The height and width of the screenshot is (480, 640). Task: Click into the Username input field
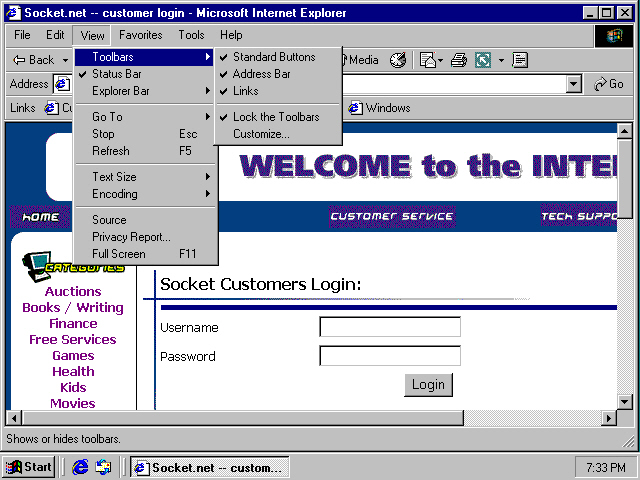(390, 327)
